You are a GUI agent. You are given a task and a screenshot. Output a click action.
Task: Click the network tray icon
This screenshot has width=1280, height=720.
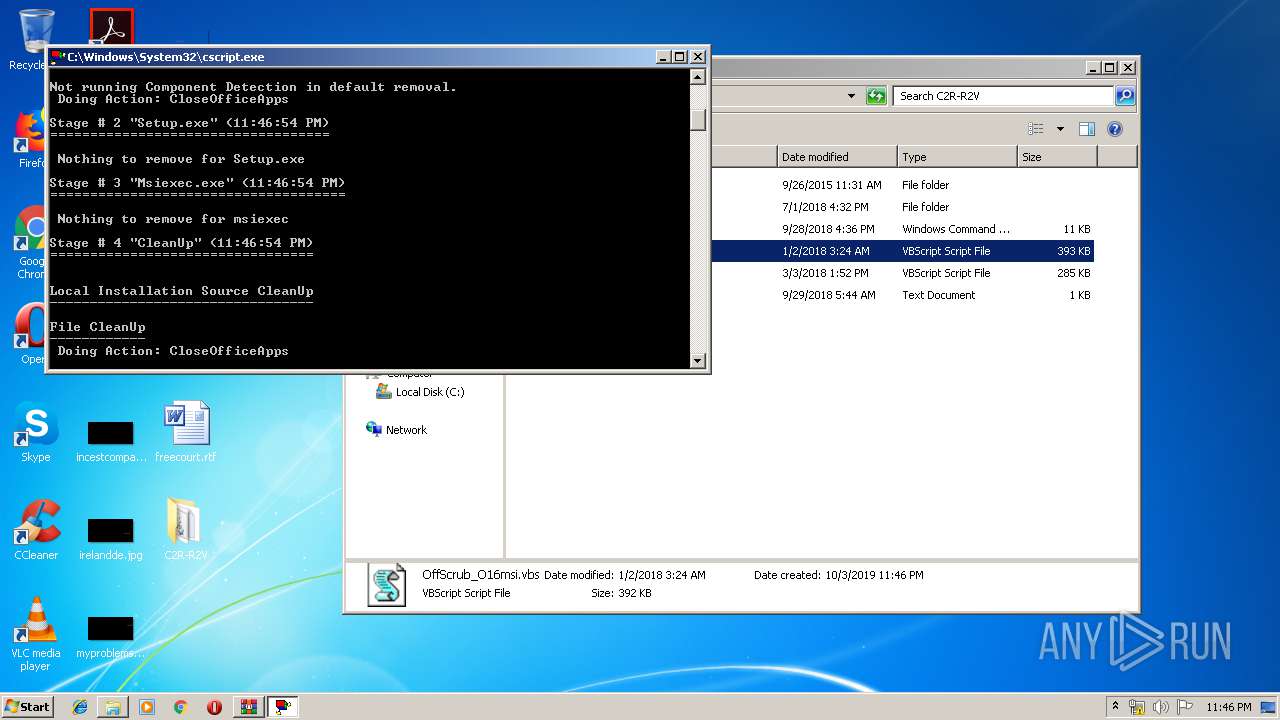pyautogui.click(x=1138, y=707)
